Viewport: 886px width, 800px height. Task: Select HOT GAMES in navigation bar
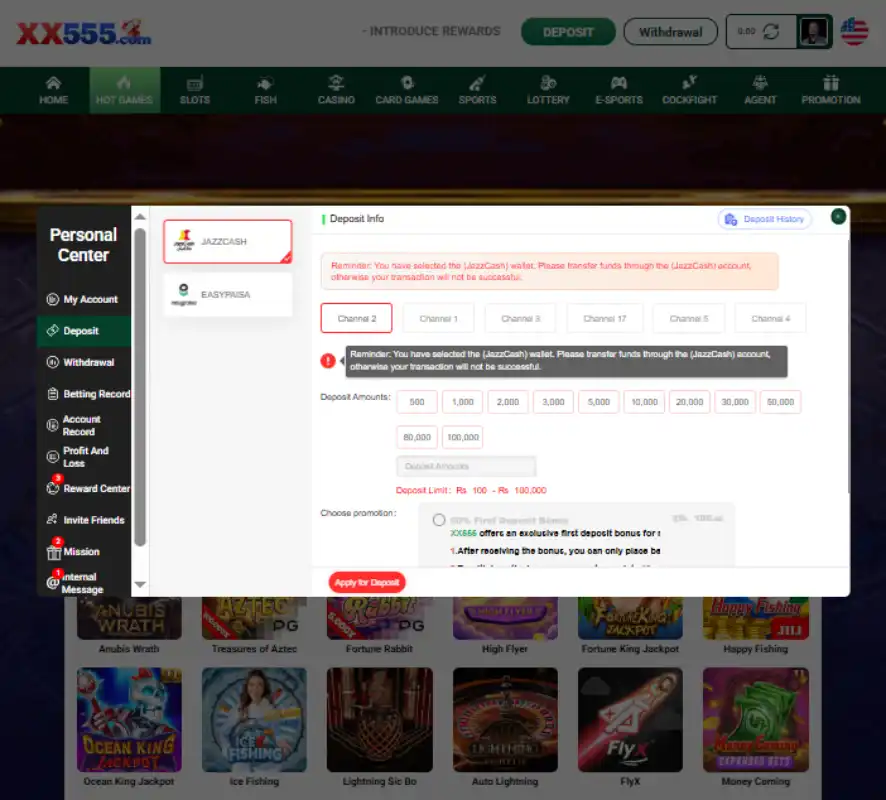(124, 90)
